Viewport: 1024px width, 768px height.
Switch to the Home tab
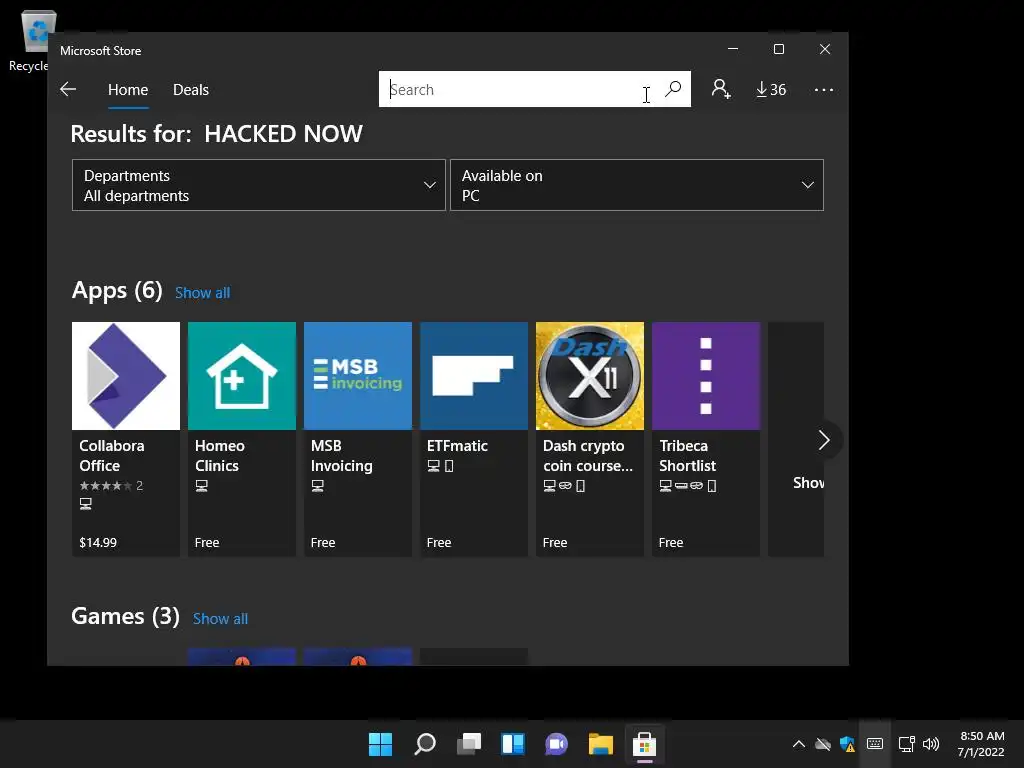[128, 89]
